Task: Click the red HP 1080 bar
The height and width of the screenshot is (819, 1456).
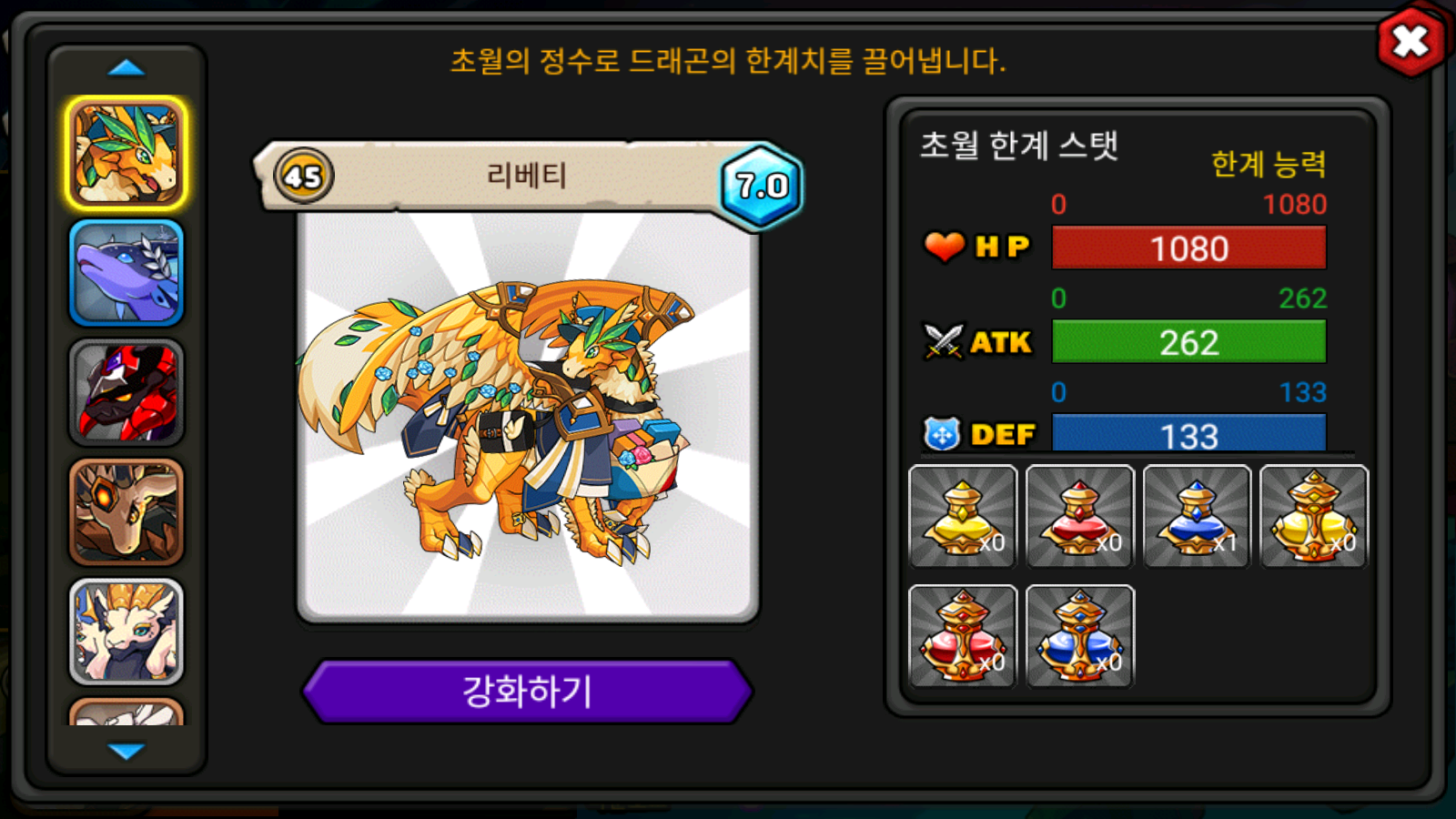Action: click(1188, 248)
